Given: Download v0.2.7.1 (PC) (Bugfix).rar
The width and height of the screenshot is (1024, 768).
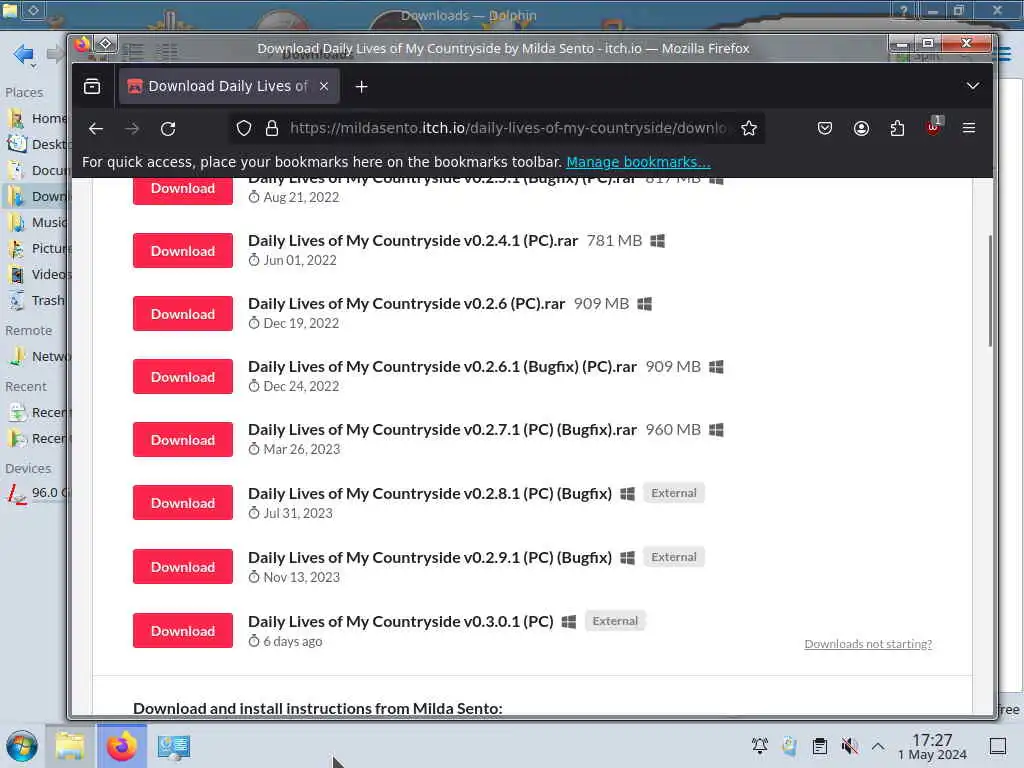Looking at the screenshot, I should [x=183, y=440].
